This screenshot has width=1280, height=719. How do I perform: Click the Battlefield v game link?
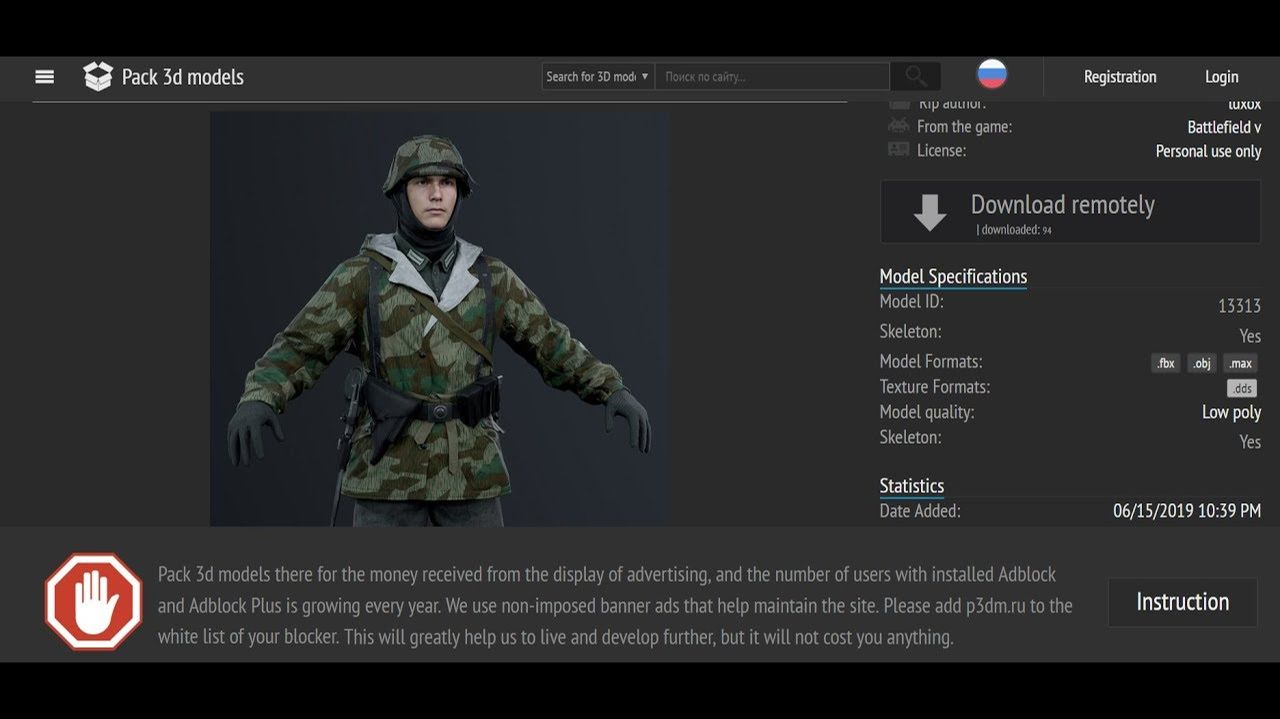[x=1224, y=128]
